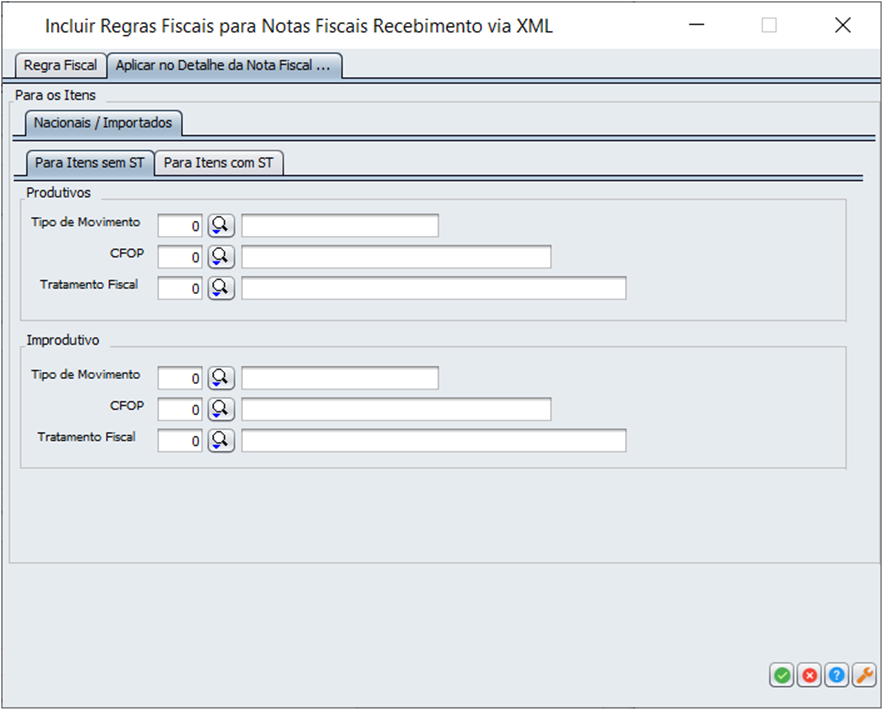Click the search icon for Improdutivo CFOP
Image resolution: width=883 pixels, height=711 pixels.
point(221,409)
